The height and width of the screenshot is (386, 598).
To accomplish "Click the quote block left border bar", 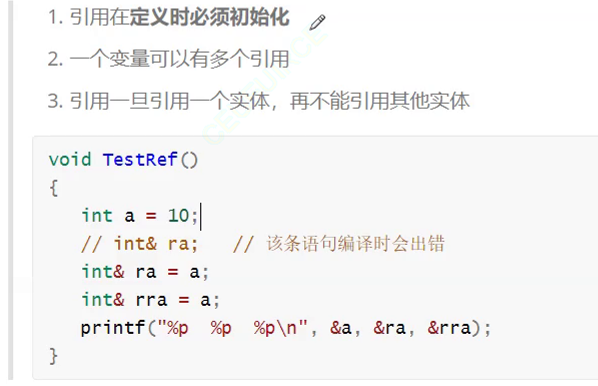I will coord(11,191).
